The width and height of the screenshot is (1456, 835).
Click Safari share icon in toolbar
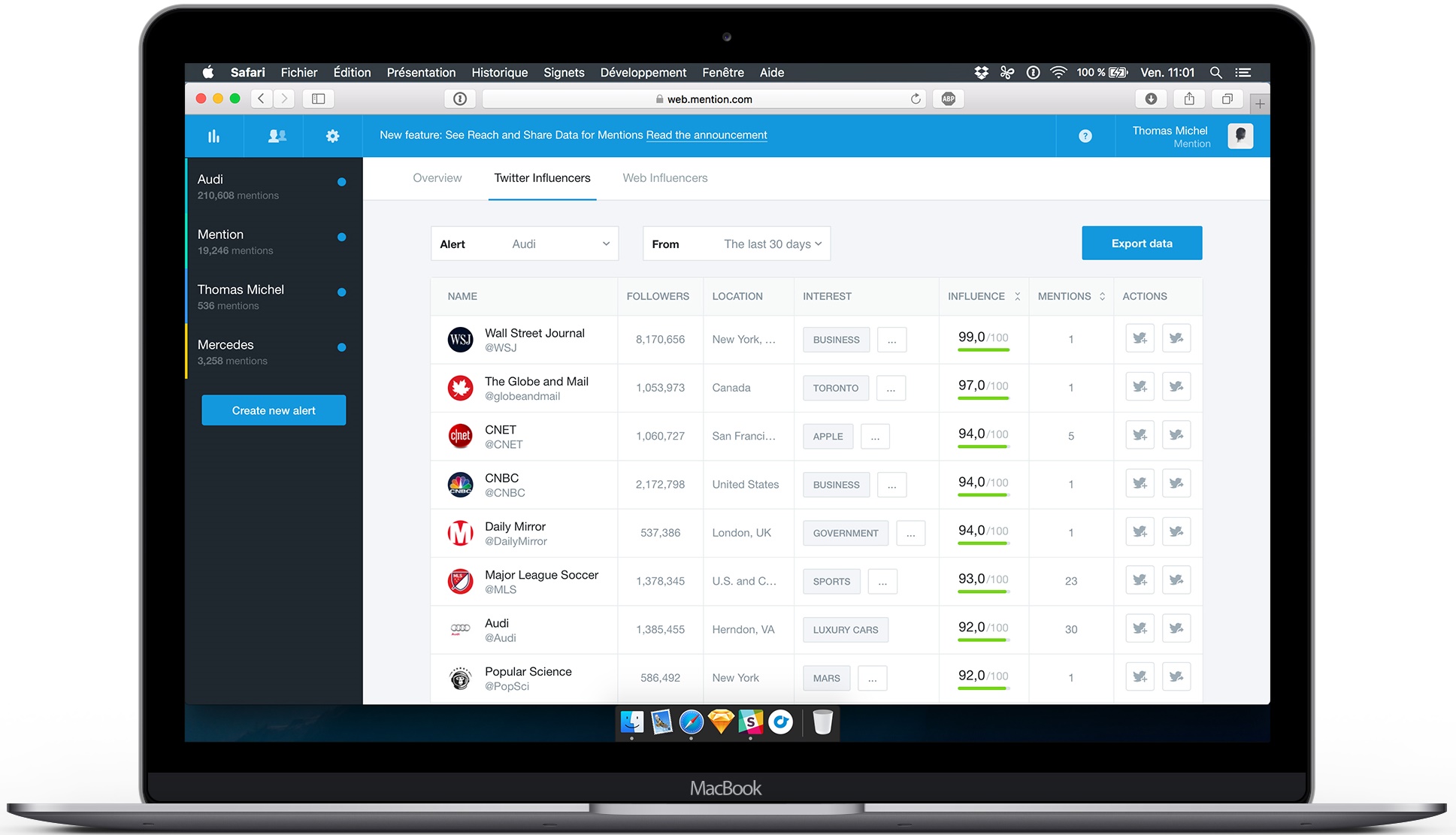click(x=1189, y=99)
